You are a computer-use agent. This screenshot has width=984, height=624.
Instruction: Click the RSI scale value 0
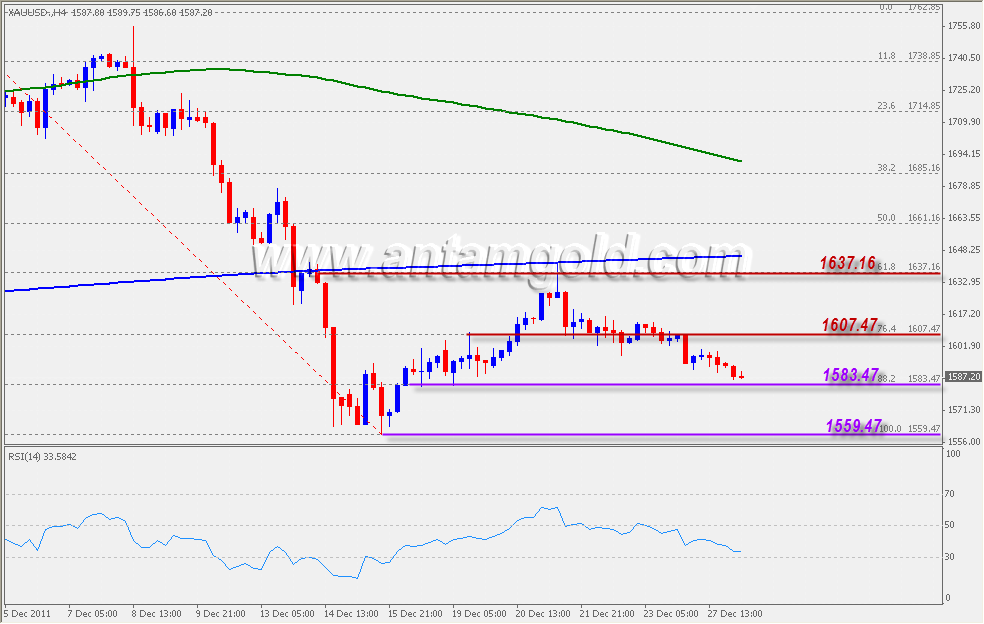tap(948, 598)
